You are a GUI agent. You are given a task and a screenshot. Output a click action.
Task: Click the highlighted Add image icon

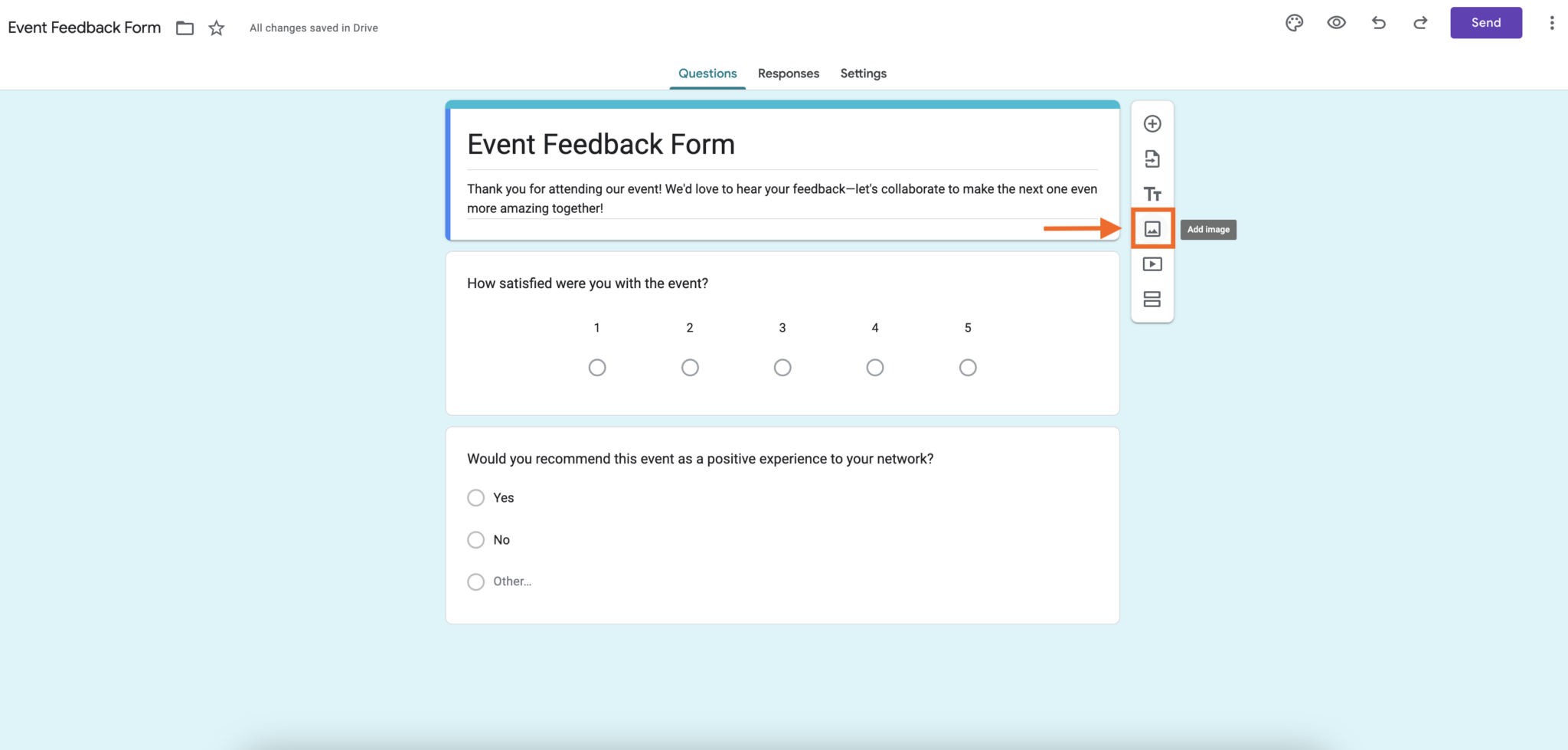[1152, 228]
